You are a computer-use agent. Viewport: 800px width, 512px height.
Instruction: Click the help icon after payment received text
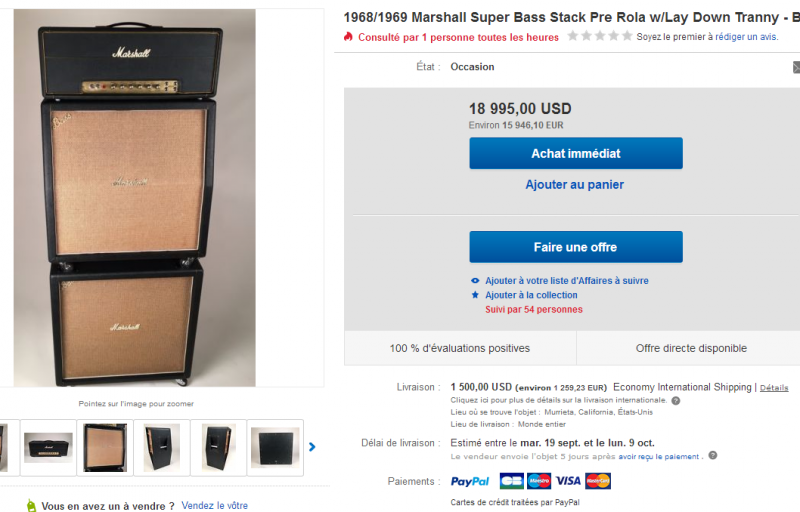(712, 456)
